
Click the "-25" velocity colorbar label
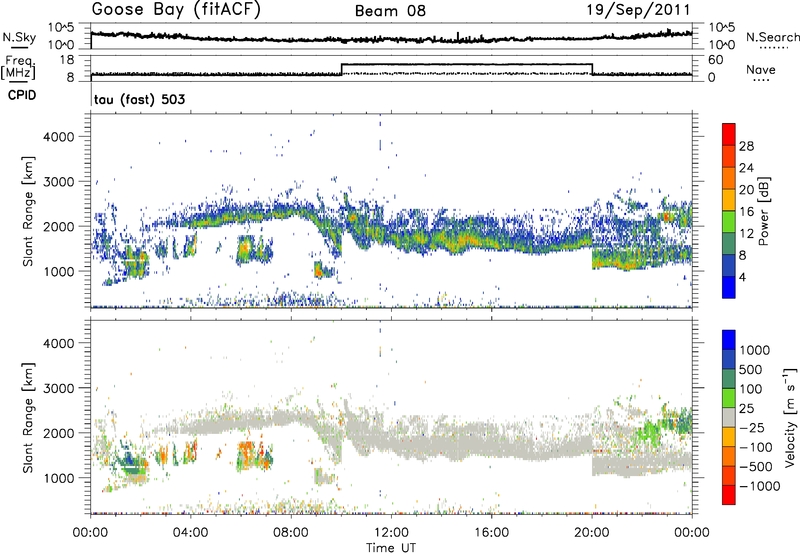coord(752,427)
